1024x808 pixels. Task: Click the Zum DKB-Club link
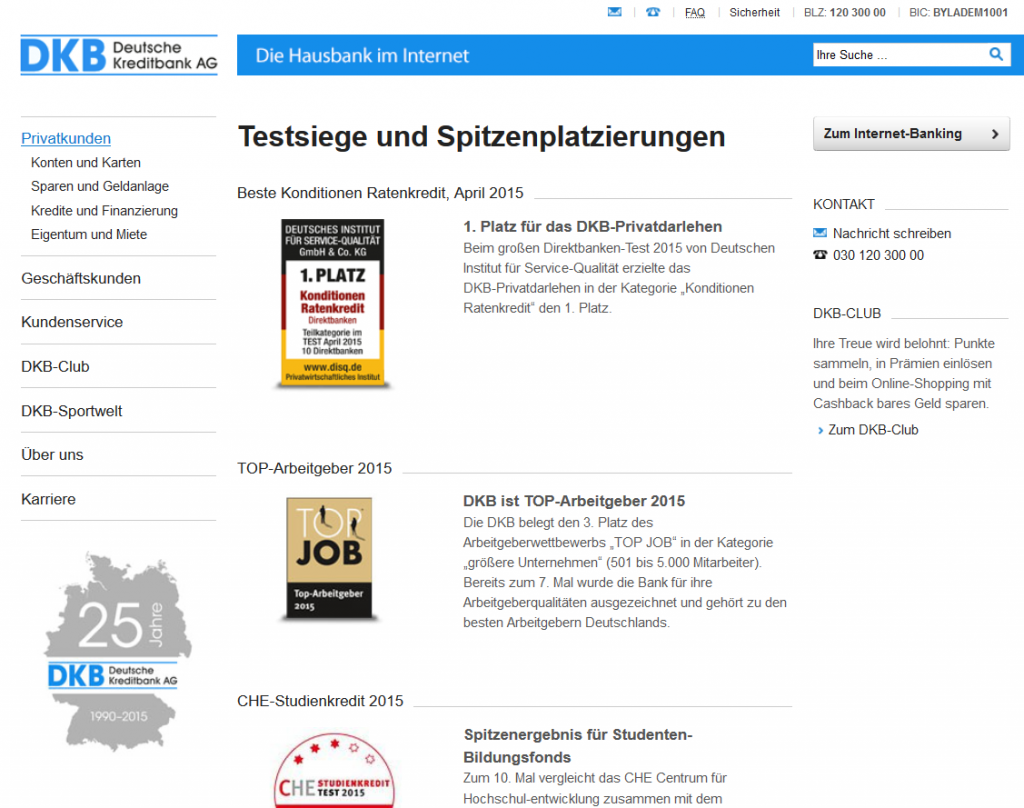[873, 430]
